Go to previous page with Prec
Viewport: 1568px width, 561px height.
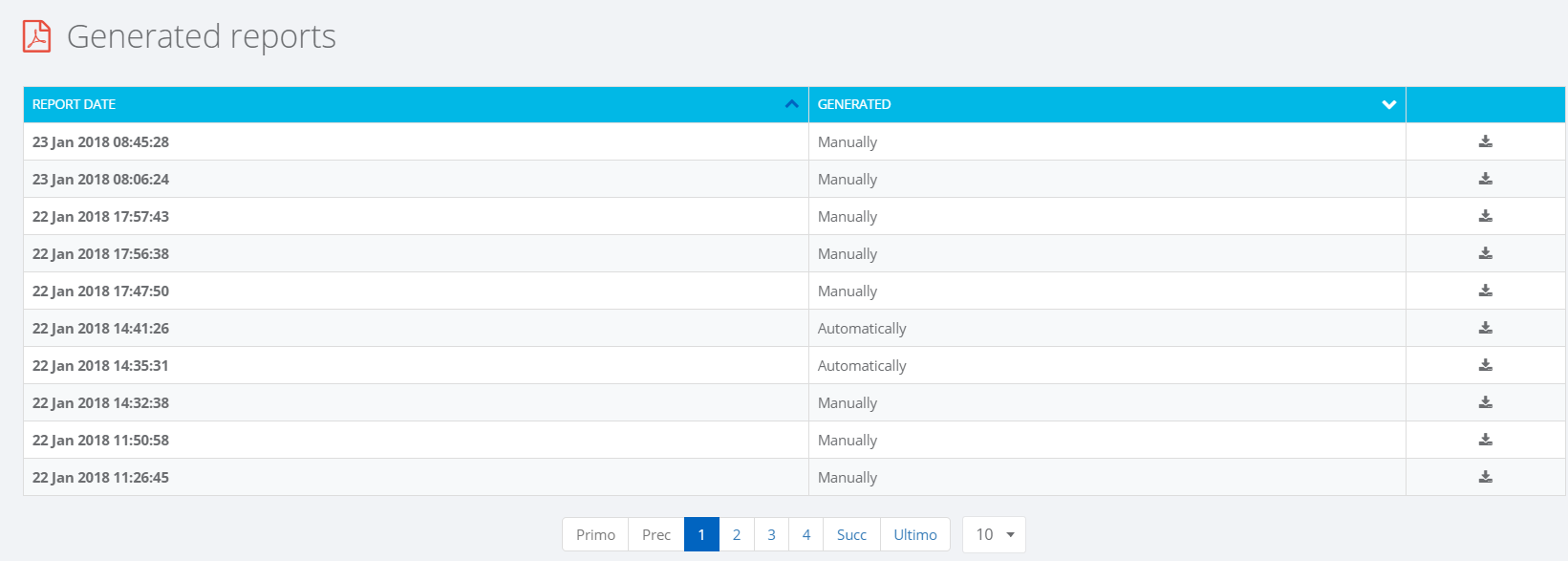coord(656,534)
